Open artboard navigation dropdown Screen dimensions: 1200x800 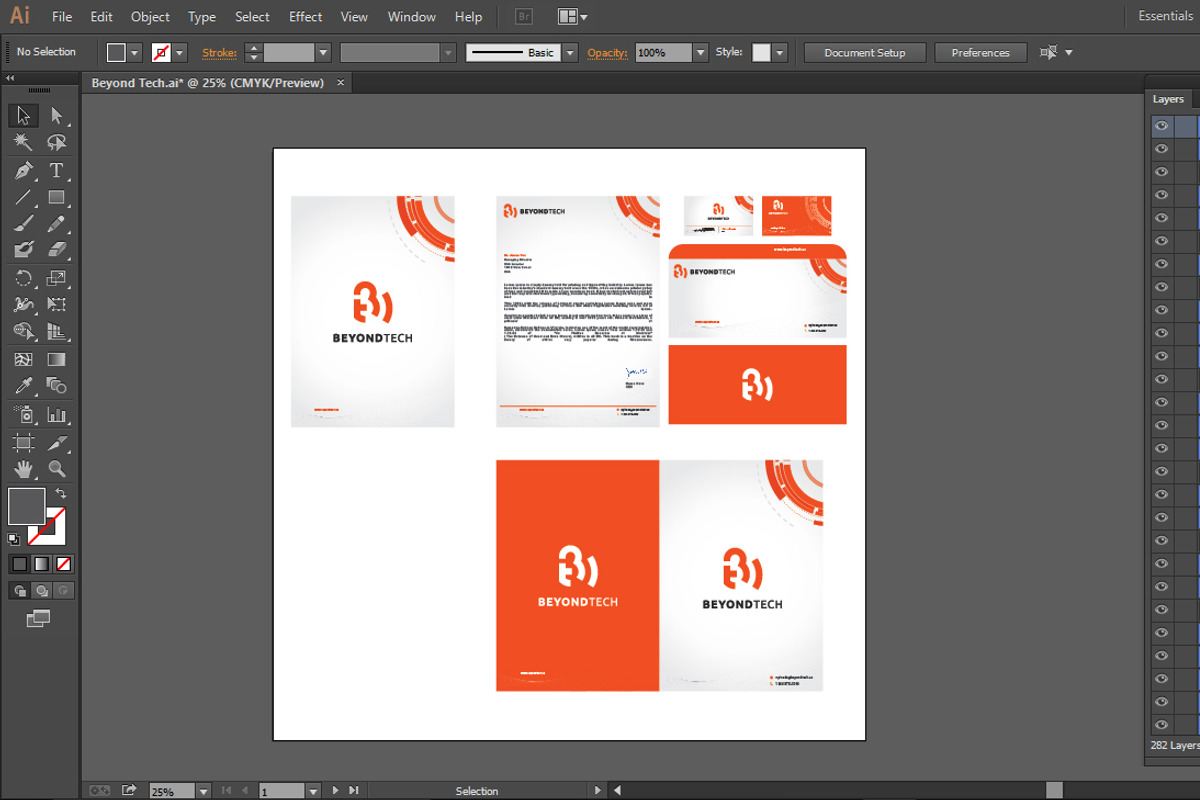[x=313, y=791]
